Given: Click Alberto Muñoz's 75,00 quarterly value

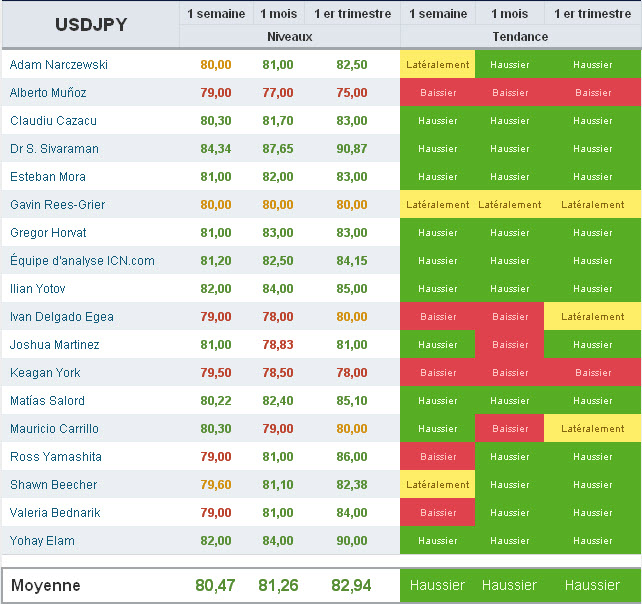Looking at the screenshot, I should coord(352,93).
